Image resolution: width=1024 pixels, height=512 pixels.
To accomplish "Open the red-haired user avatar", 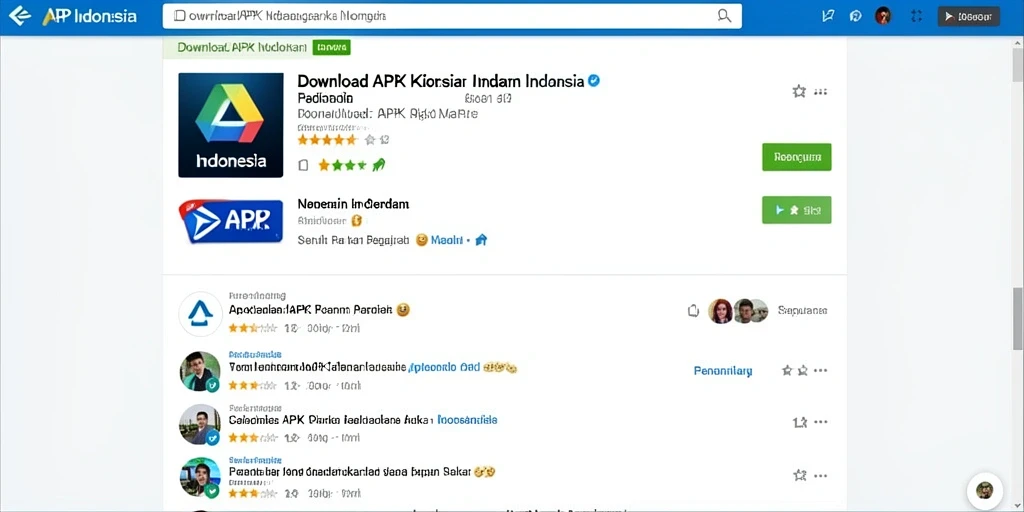I will coord(720,311).
